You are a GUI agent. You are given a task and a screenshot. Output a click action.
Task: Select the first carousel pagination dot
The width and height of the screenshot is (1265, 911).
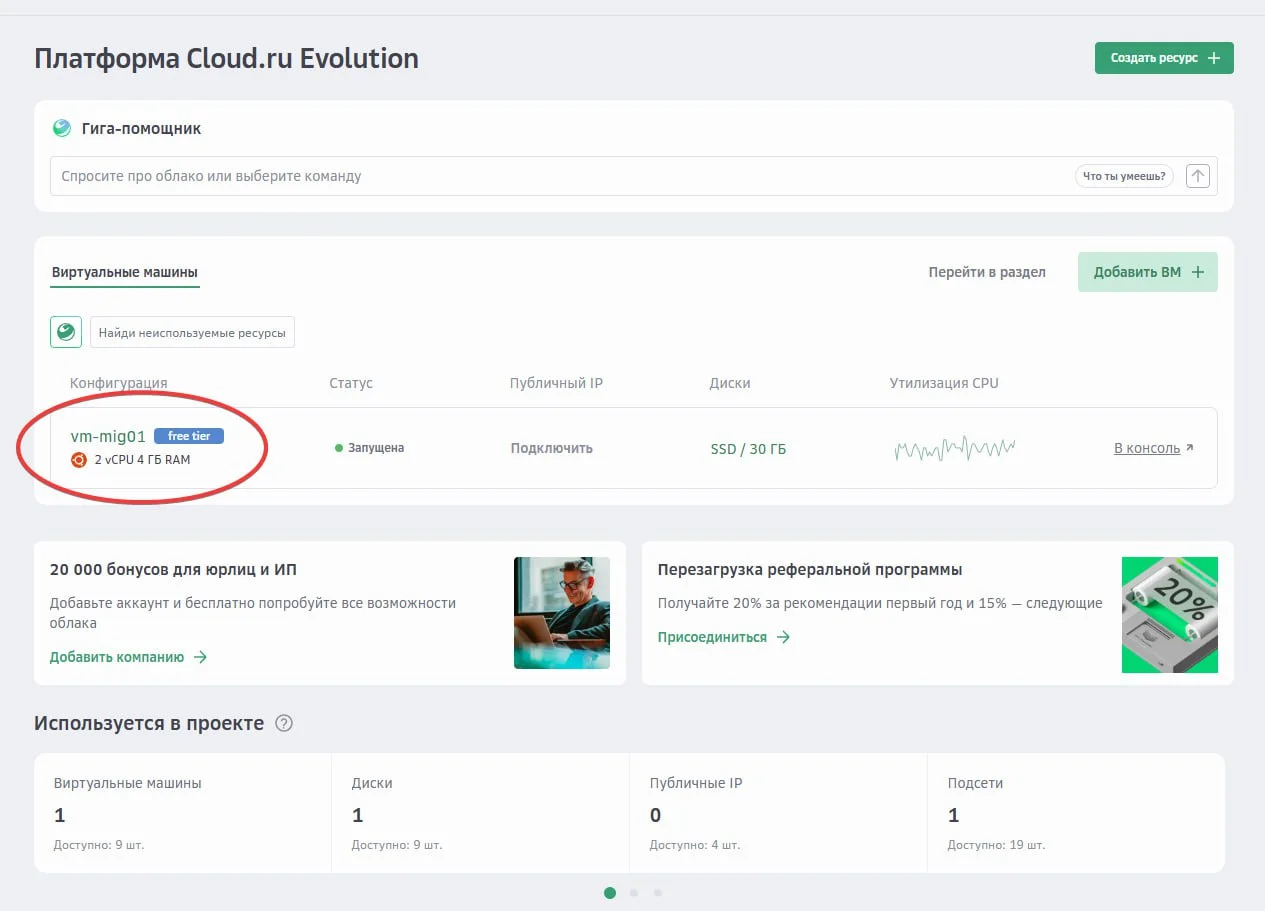point(610,893)
